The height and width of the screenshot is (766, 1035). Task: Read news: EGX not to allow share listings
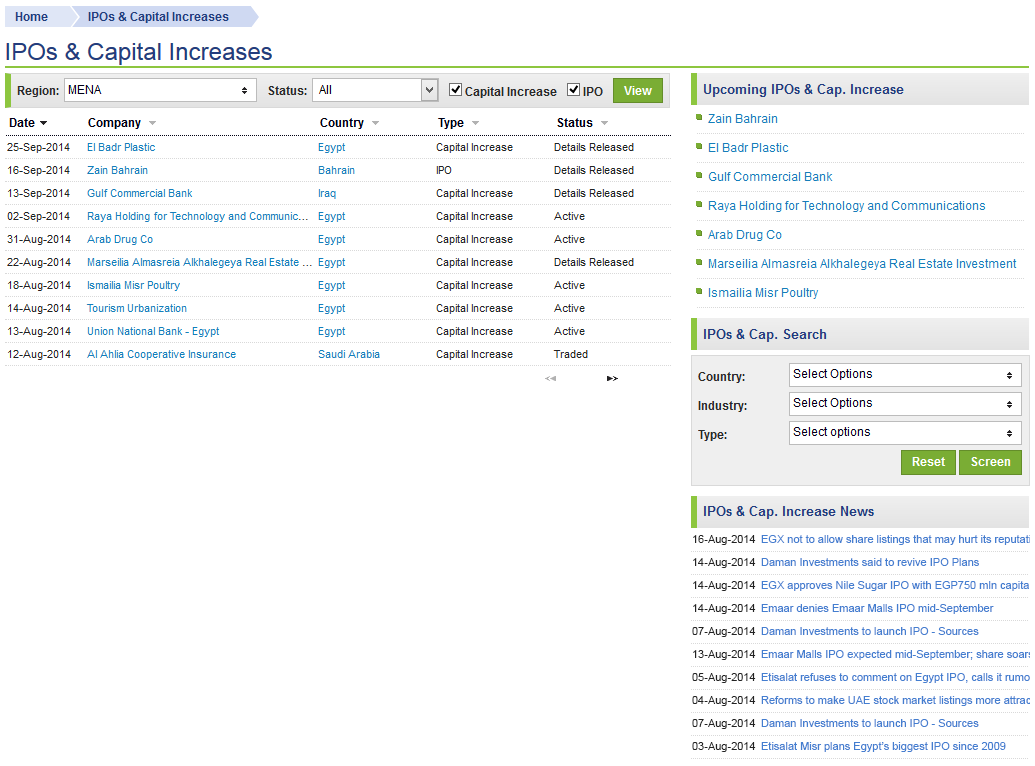click(894, 540)
